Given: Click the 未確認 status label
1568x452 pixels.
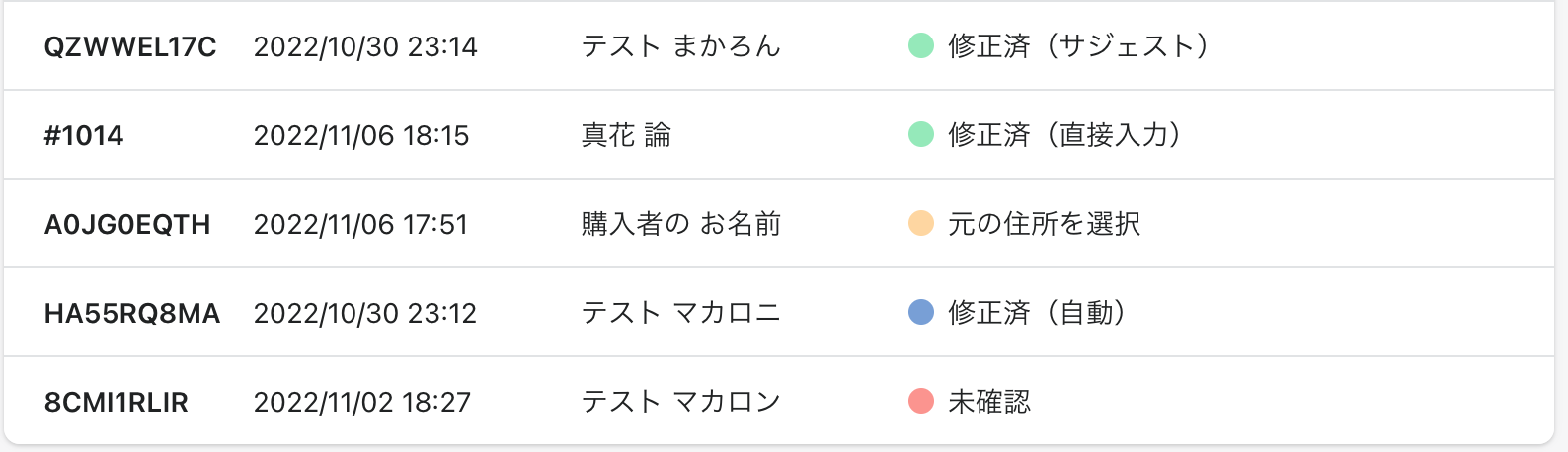Looking at the screenshot, I should (989, 402).
